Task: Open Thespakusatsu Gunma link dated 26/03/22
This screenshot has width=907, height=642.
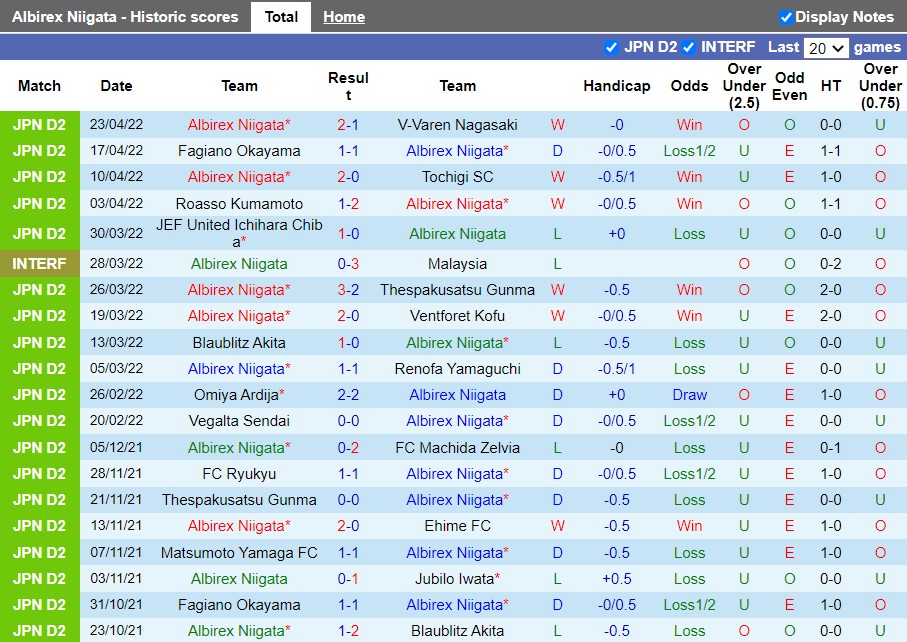Action: (458, 290)
